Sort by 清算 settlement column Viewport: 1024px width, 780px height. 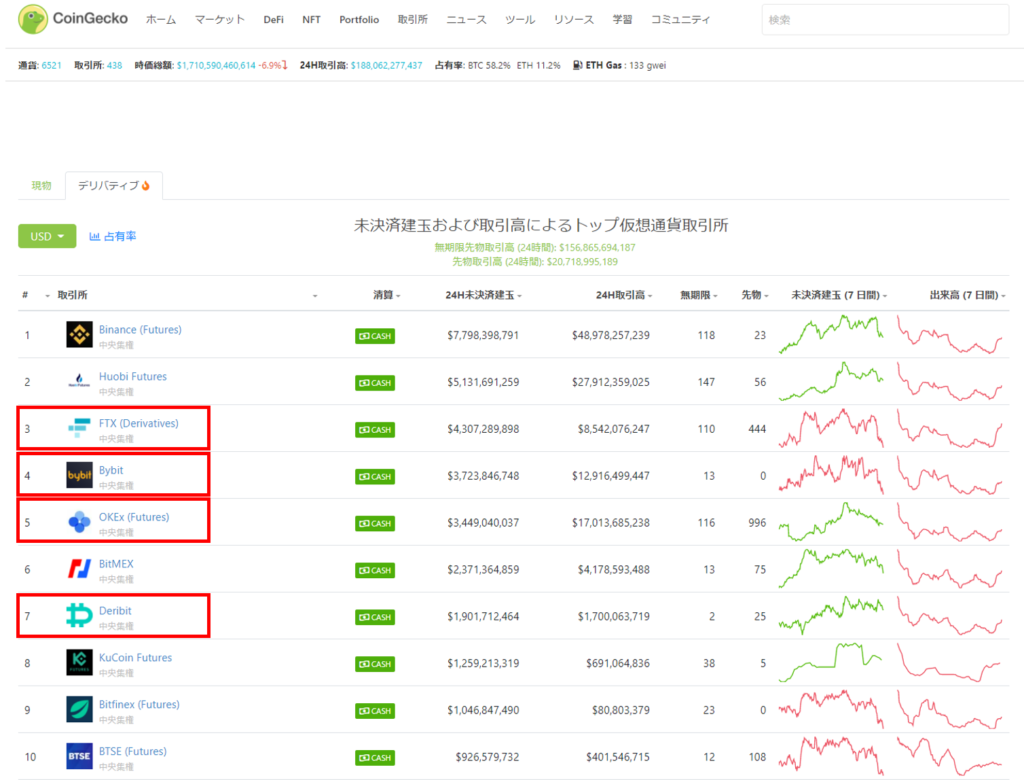coord(387,295)
